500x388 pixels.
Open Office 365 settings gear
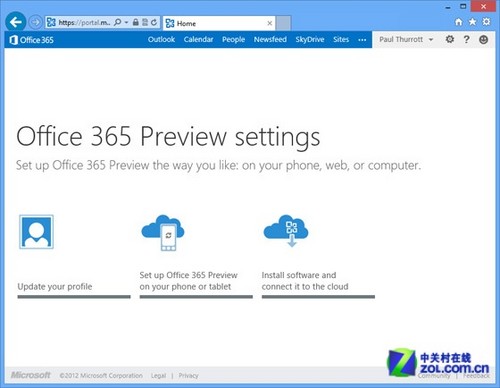click(x=450, y=39)
